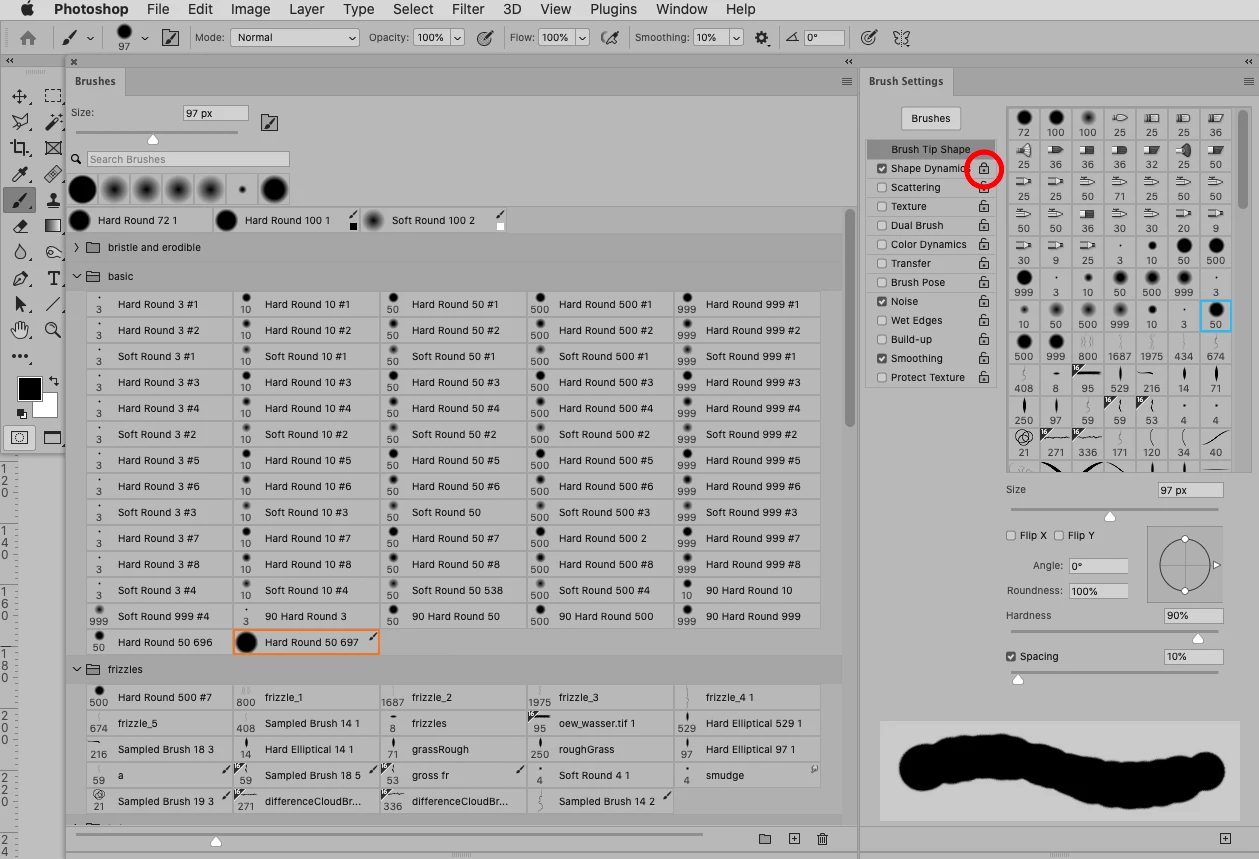Select the Gradient tool
This screenshot has width=1259, height=859.
(x=52, y=226)
